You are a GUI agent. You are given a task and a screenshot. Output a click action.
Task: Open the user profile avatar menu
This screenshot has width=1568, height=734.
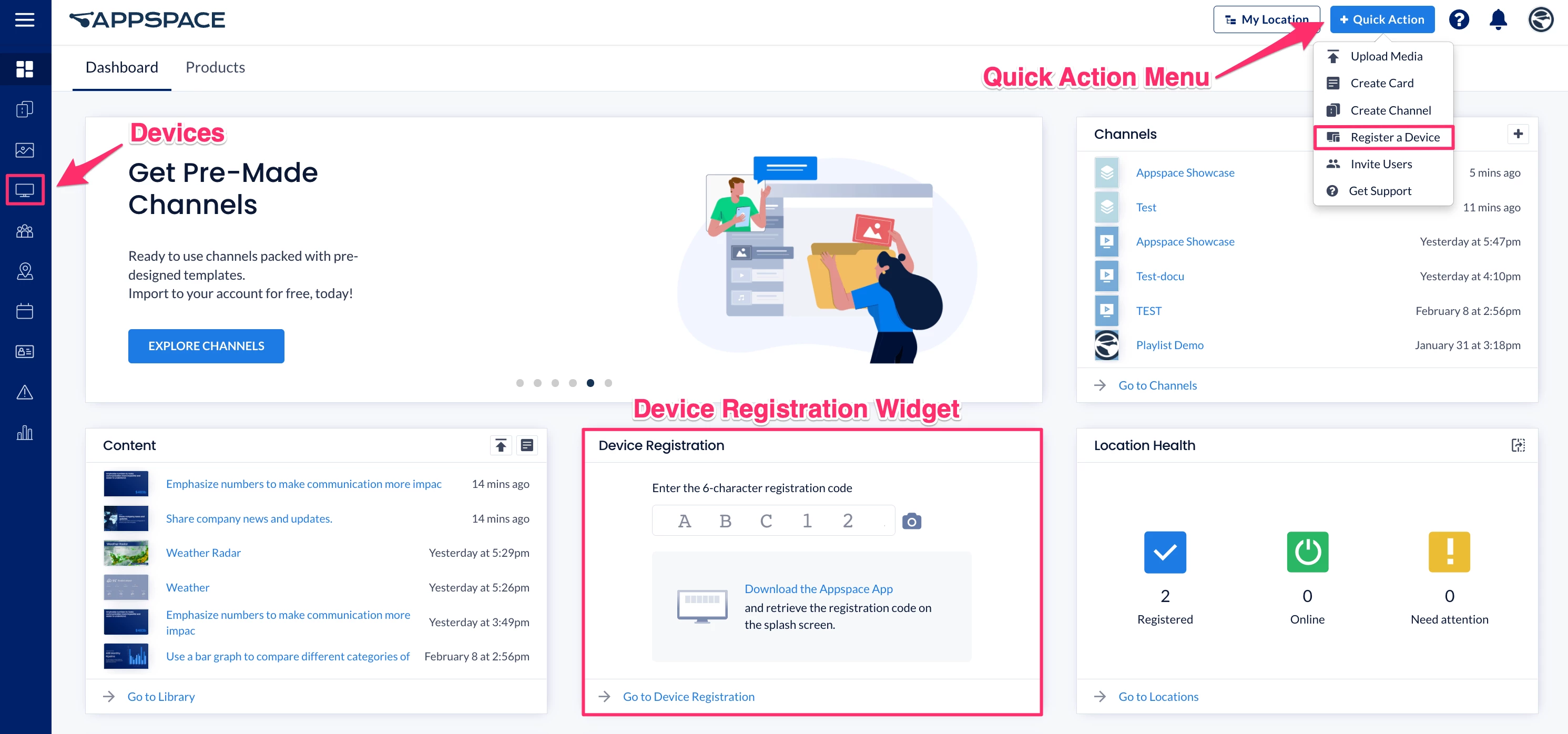[x=1541, y=19]
